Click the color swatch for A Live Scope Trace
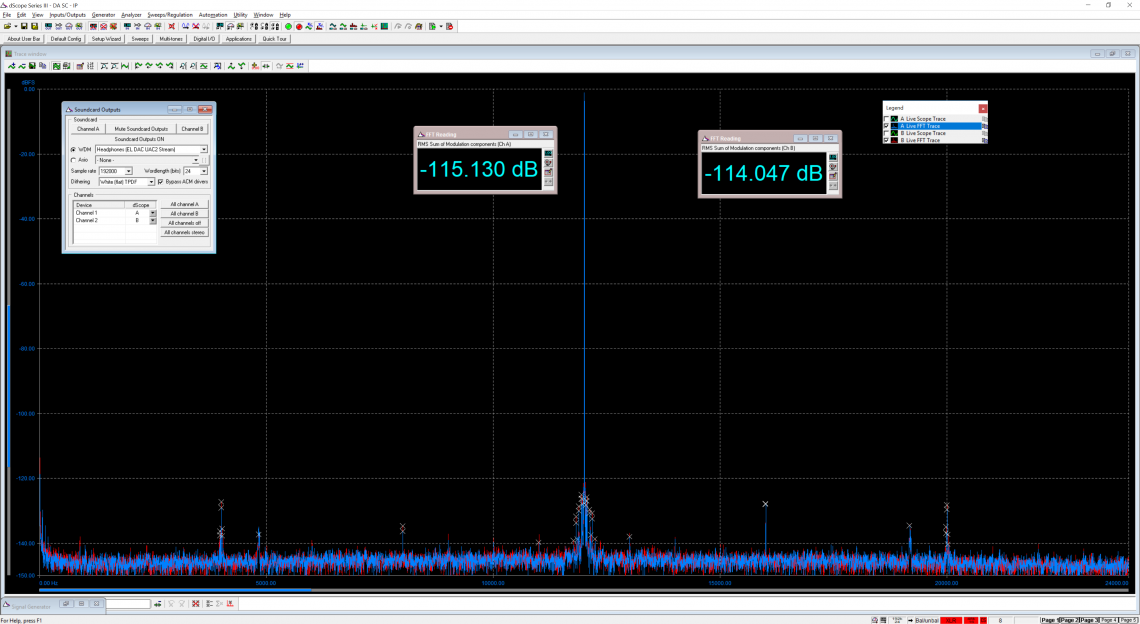This screenshot has width=1140, height=624. [x=894, y=119]
